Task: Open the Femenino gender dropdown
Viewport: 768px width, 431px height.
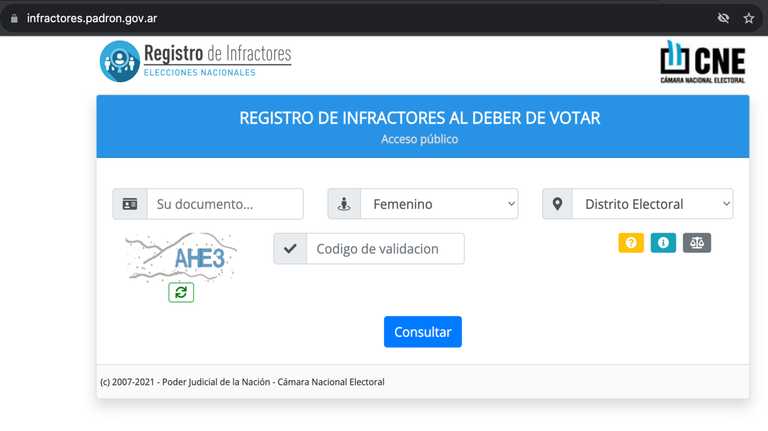Action: point(439,204)
